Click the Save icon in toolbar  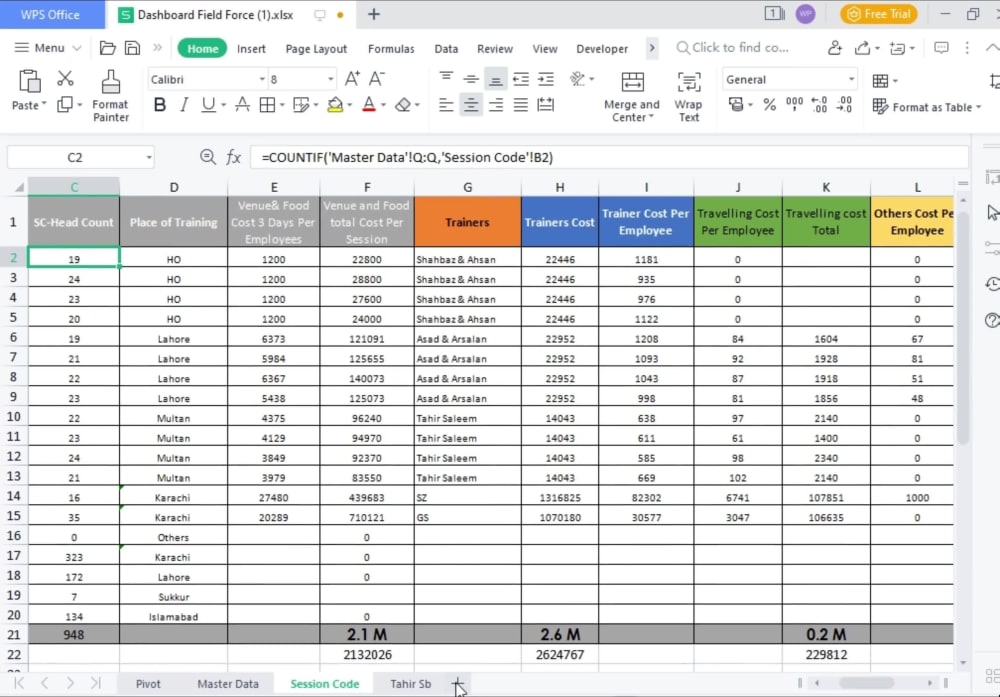[132, 48]
